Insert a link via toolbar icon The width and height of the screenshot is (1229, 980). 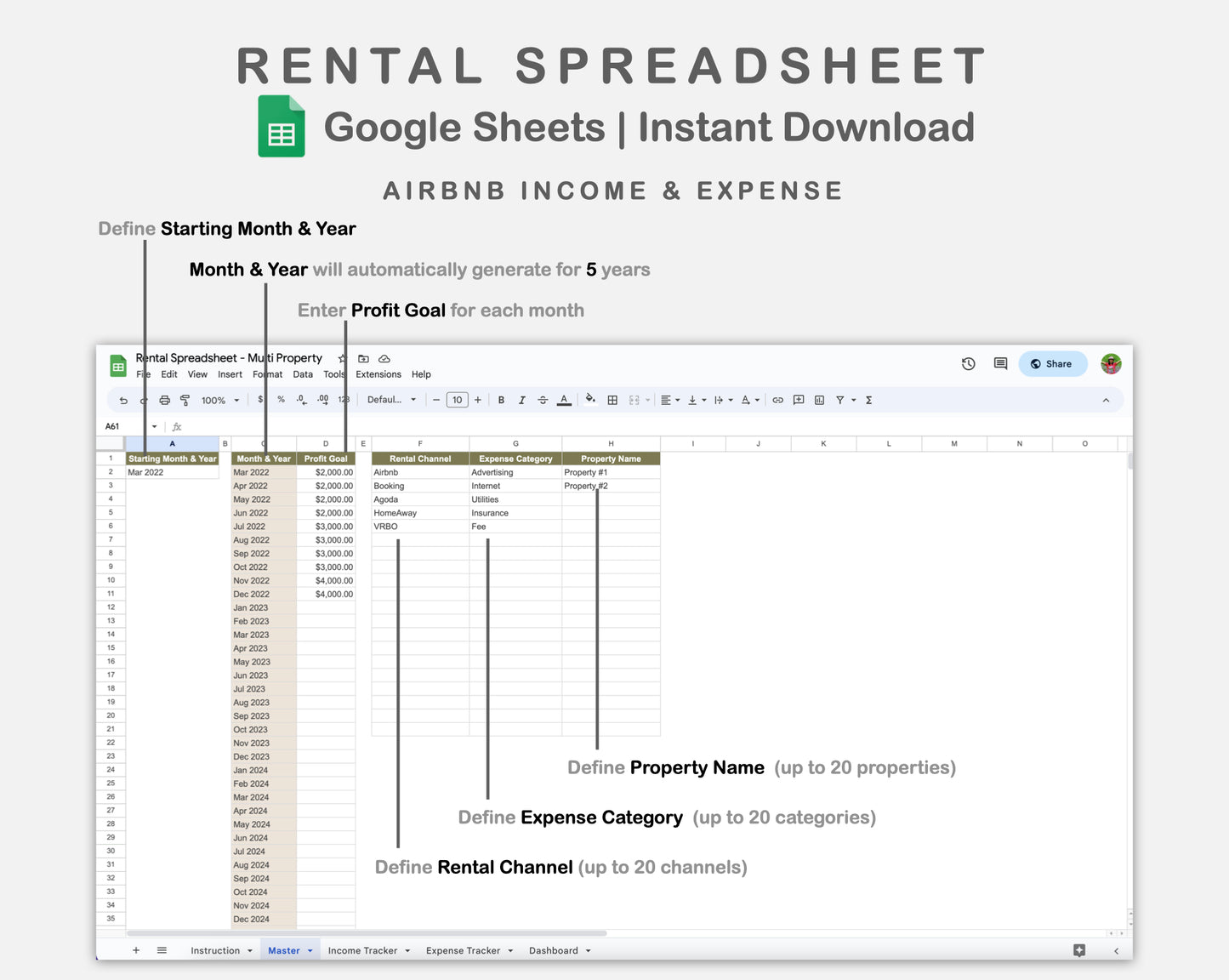coord(777,399)
